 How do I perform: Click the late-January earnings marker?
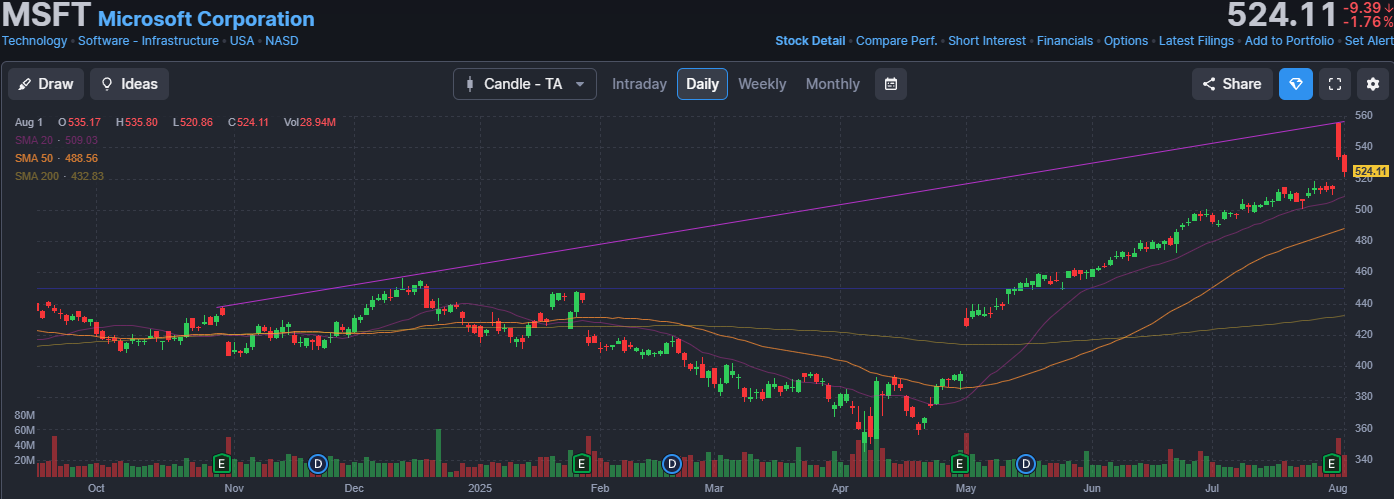(x=580, y=463)
